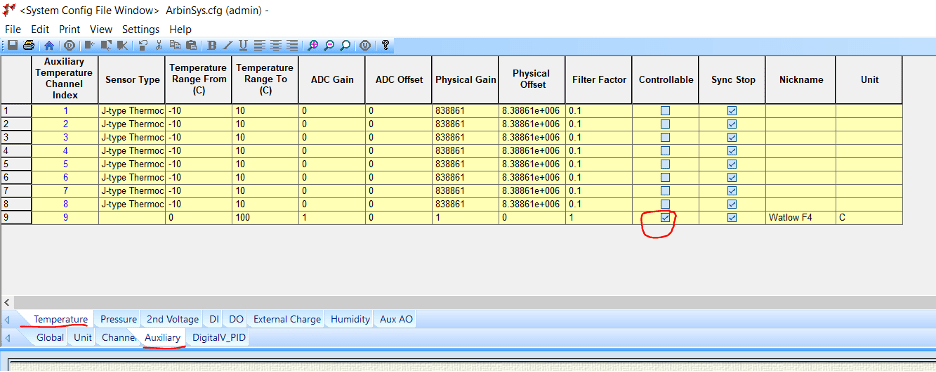
Task: Click the Zoom In magnifier icon
Action: tap(312, 45)
